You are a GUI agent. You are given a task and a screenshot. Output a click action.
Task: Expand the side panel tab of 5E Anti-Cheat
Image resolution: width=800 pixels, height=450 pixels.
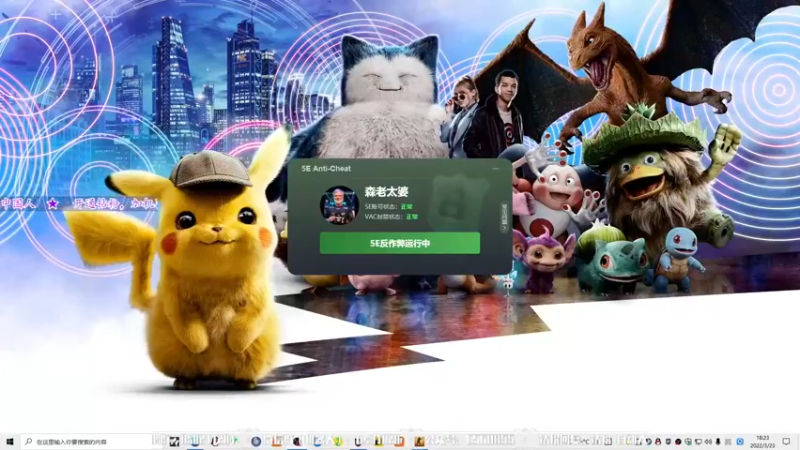pyautogui.click(x=504, y=217)
